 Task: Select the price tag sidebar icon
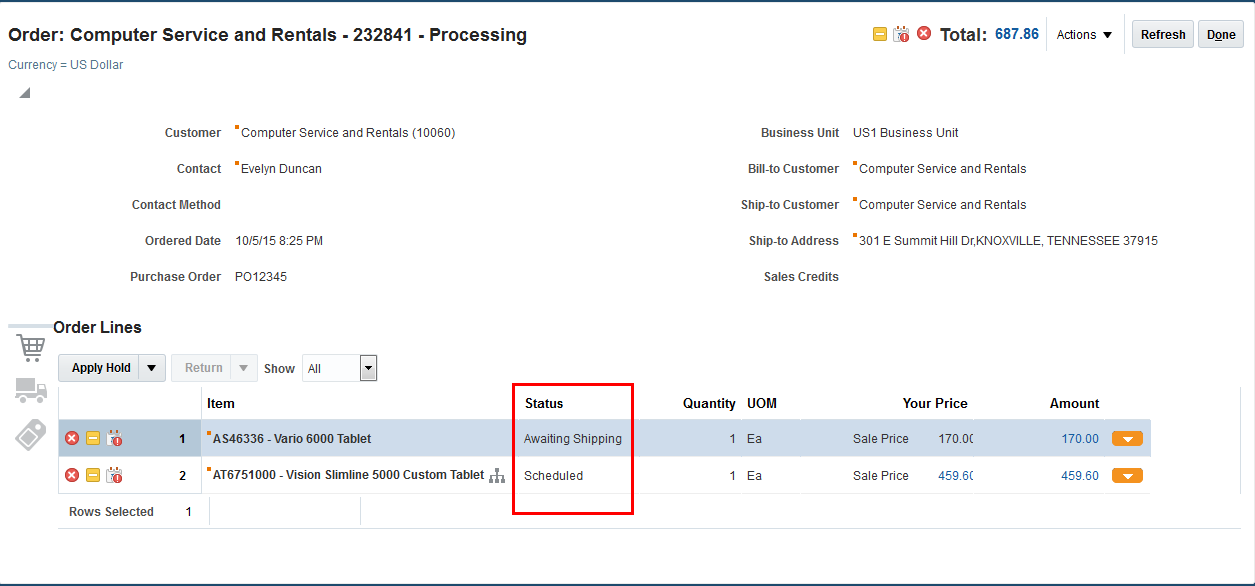30,435
